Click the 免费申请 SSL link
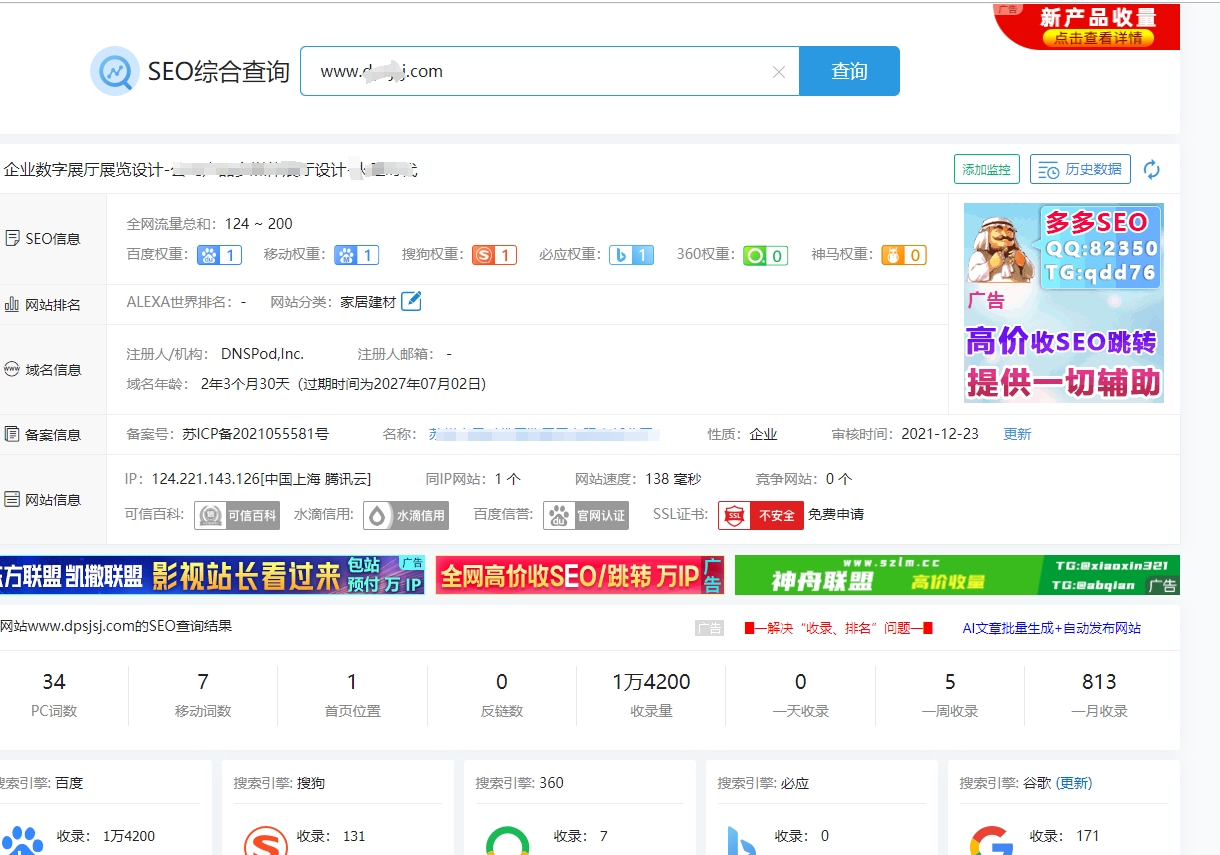This screenshot has height=855, width=1220. click(x=836, y=515)
